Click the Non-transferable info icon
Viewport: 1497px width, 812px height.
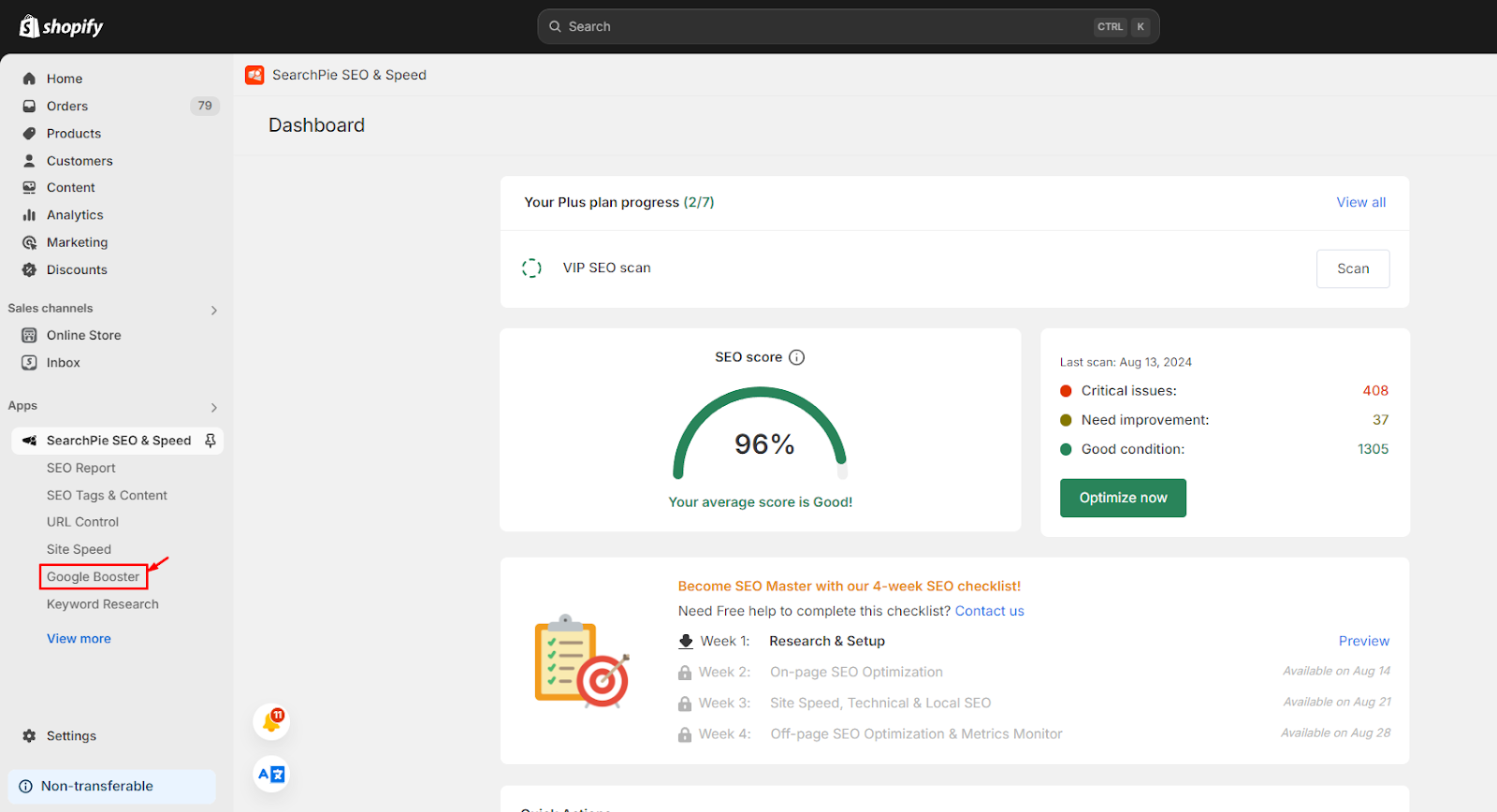point(25,787)
